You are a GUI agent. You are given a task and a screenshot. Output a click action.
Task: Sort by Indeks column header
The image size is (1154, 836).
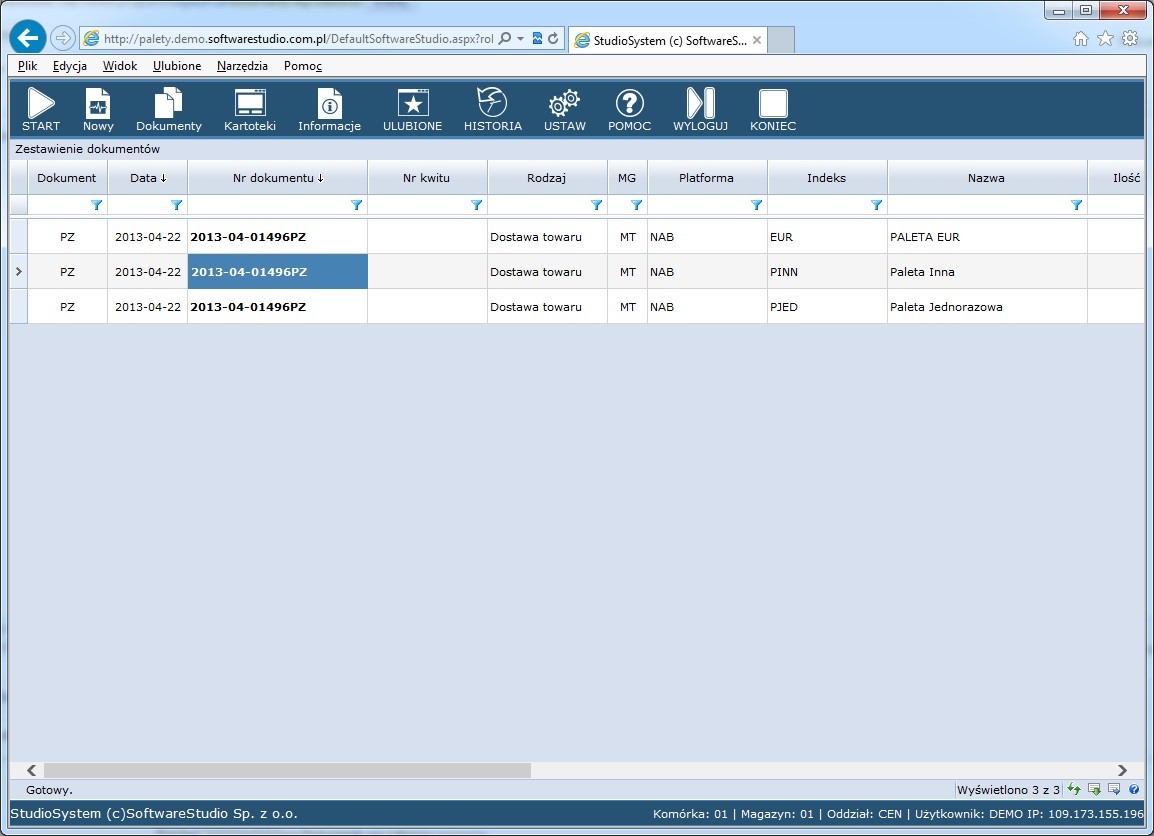point(826,178)
